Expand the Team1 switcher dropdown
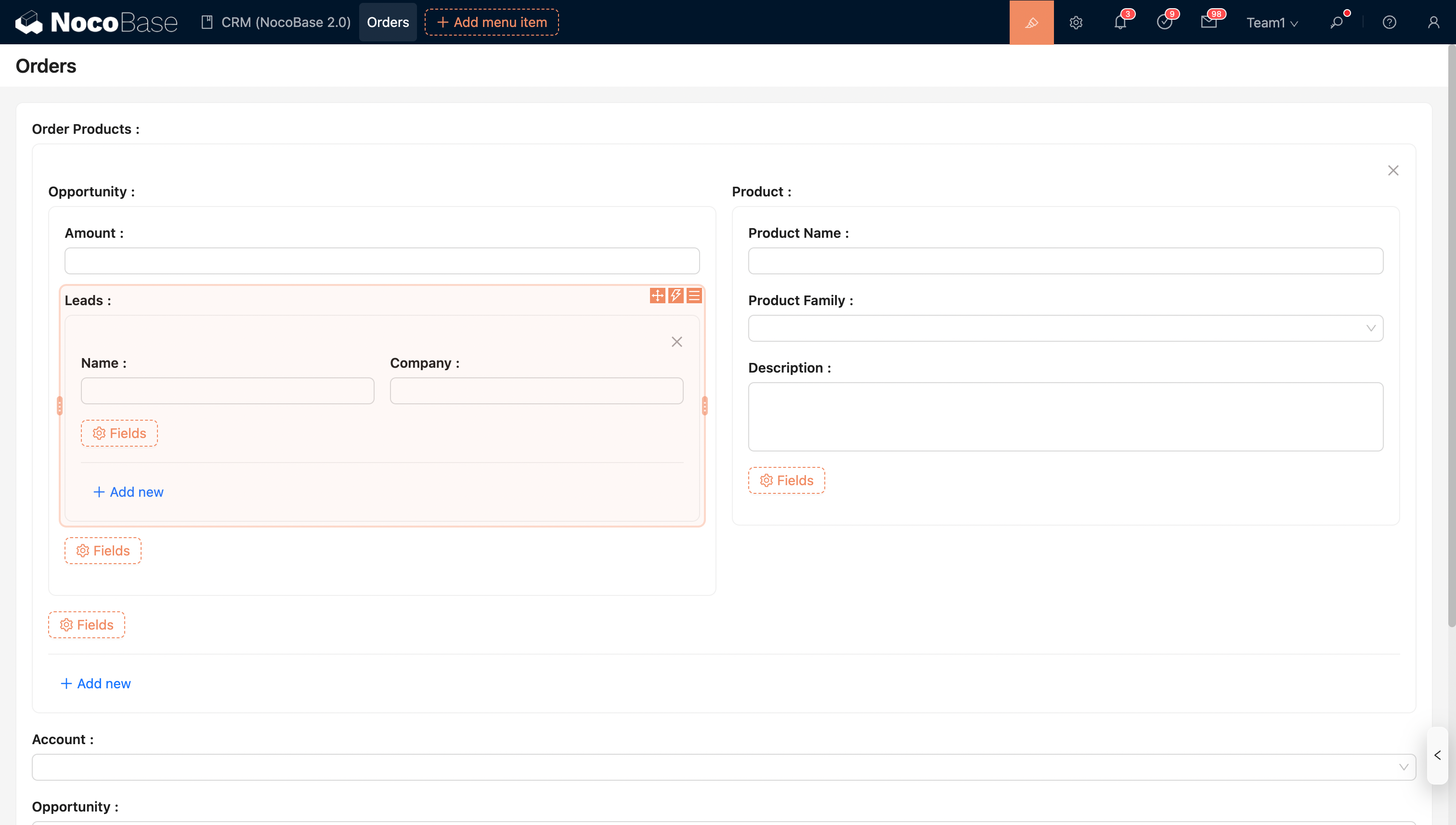This screenshot has height=825, width=1456. click(x=1272, y=23)
